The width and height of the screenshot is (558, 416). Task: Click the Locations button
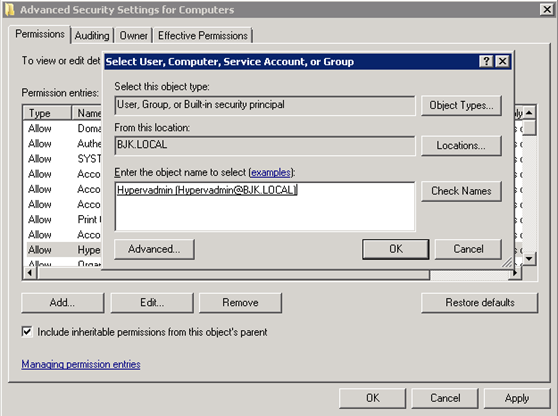pos(461,146)
